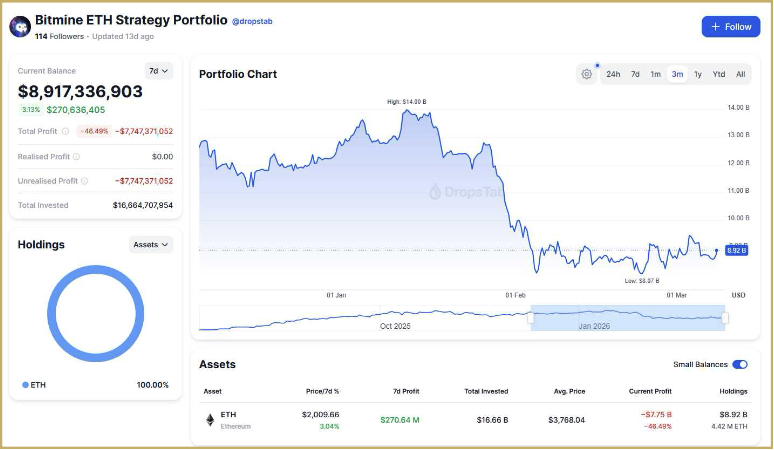Click the 4.42 M ETH holdings value
This screenshot has height=450, width=774.
(x=730, y=426)
